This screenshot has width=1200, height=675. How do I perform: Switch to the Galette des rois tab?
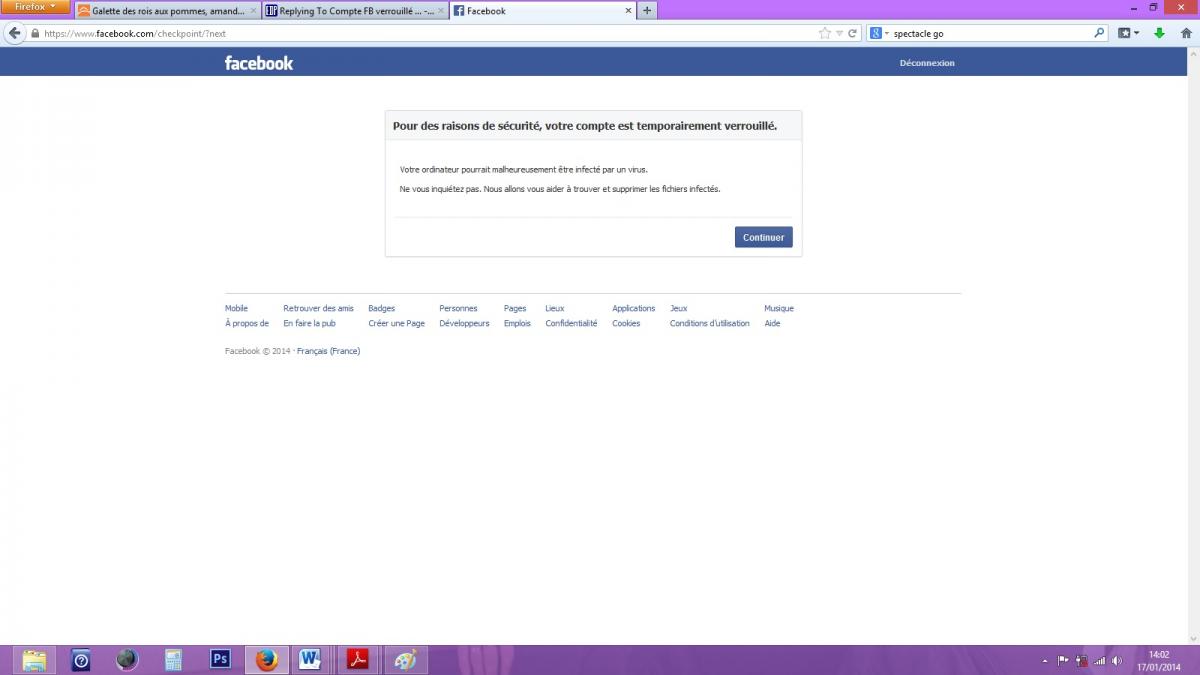click(165, 11)
